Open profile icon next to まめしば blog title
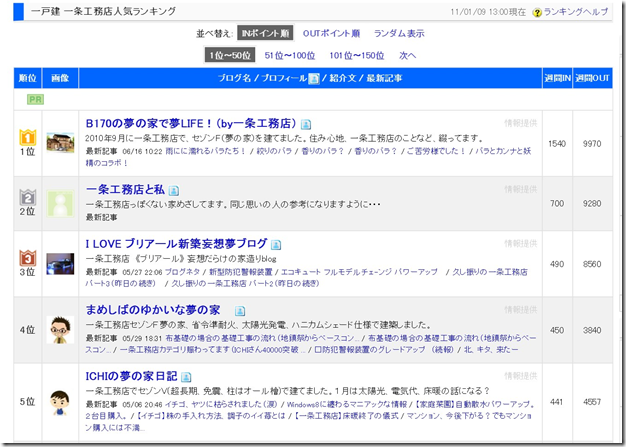 (x=240, y=311)
